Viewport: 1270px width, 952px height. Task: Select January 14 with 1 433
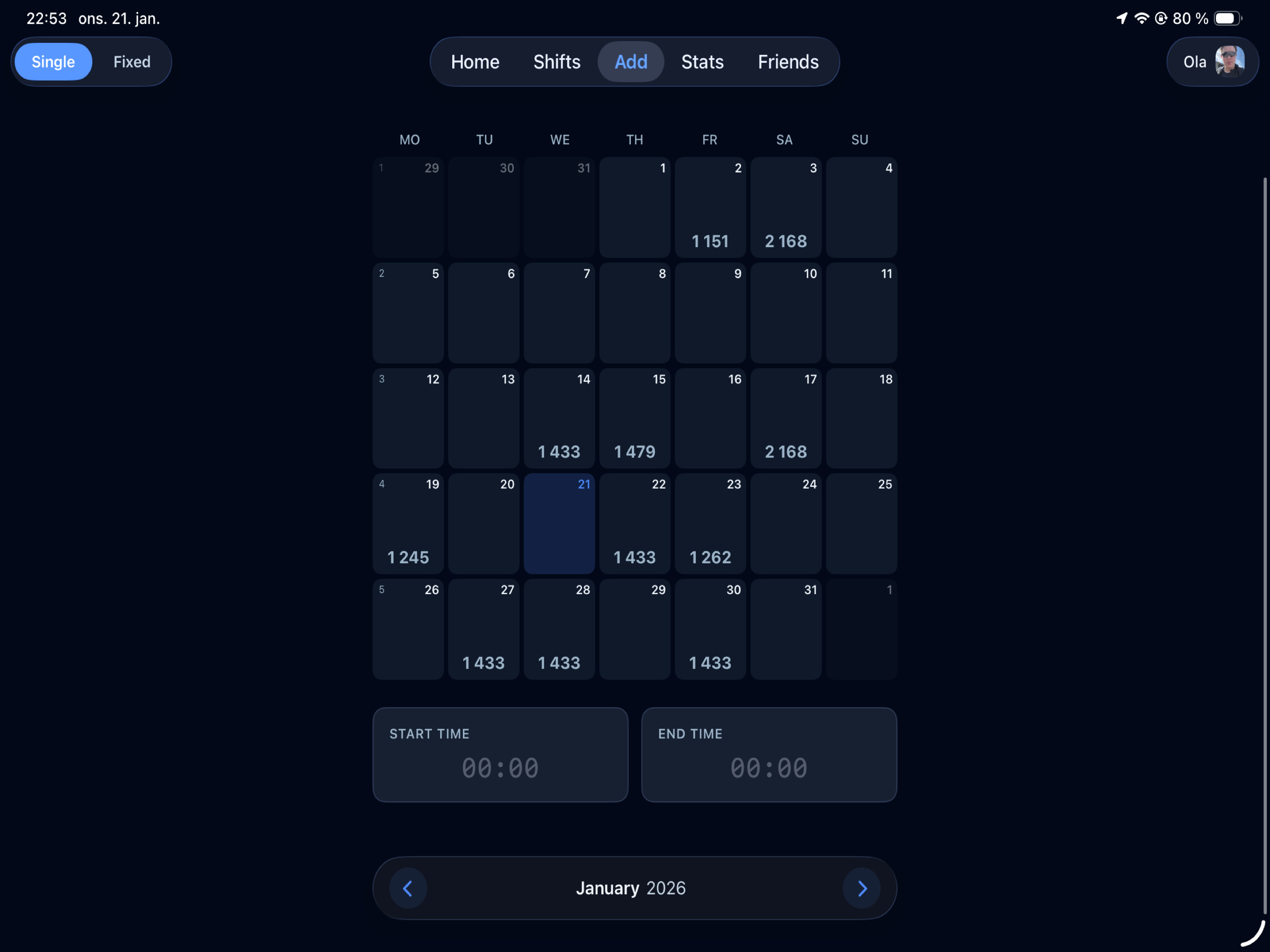[559, 418]
